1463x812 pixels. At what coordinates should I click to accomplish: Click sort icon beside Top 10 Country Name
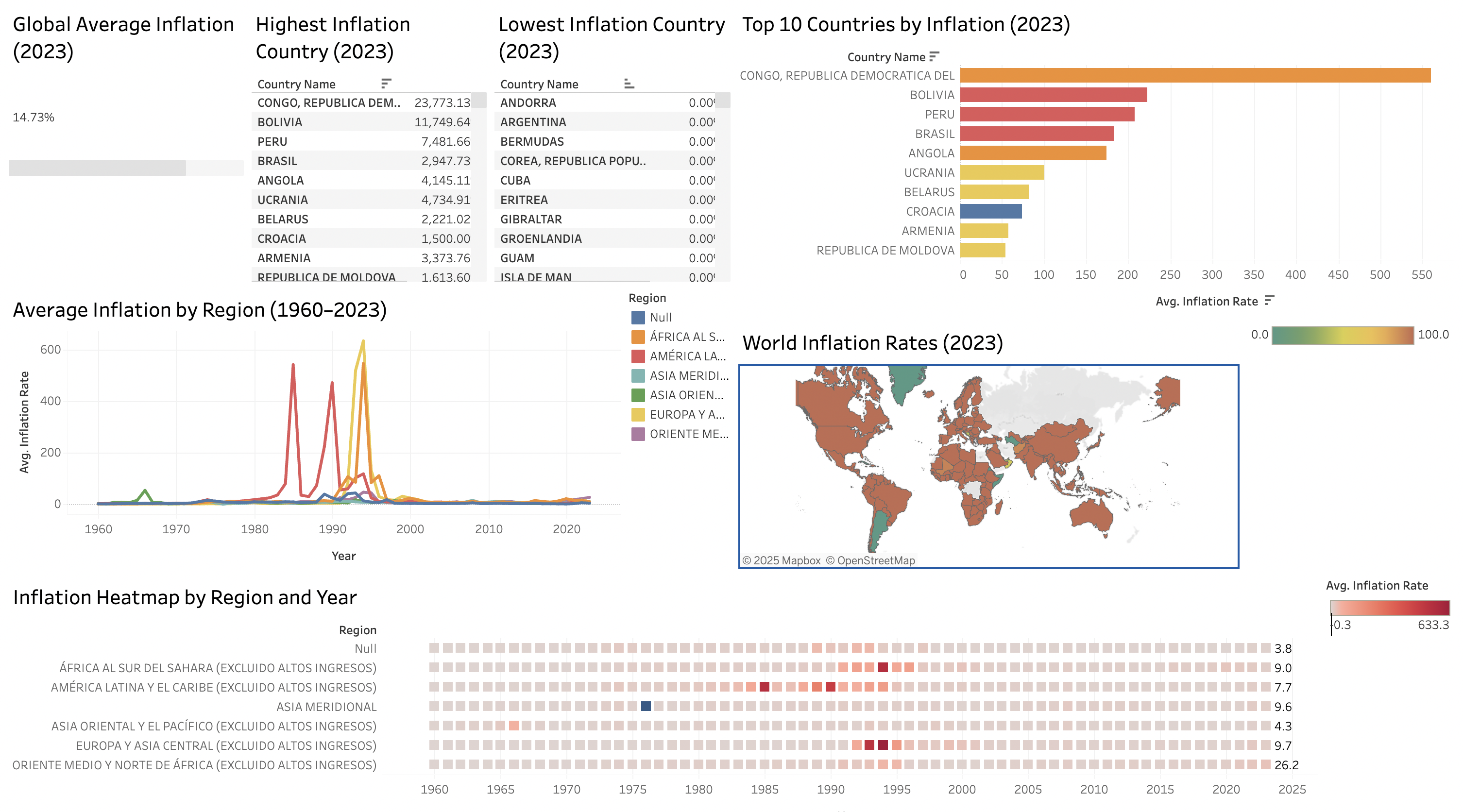coord(934,57)
